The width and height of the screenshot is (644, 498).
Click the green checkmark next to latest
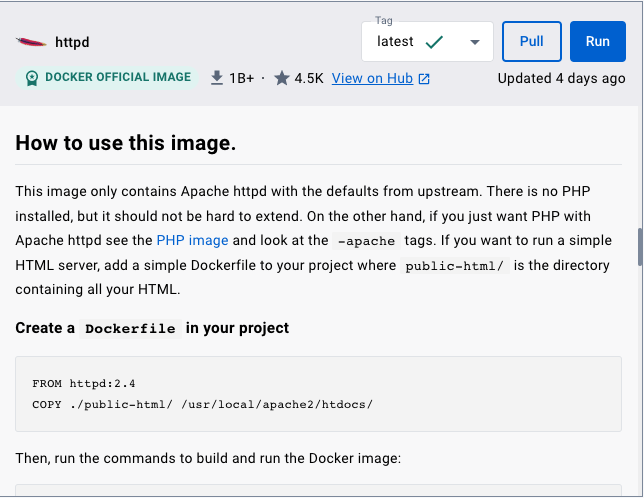click(434, 42)
